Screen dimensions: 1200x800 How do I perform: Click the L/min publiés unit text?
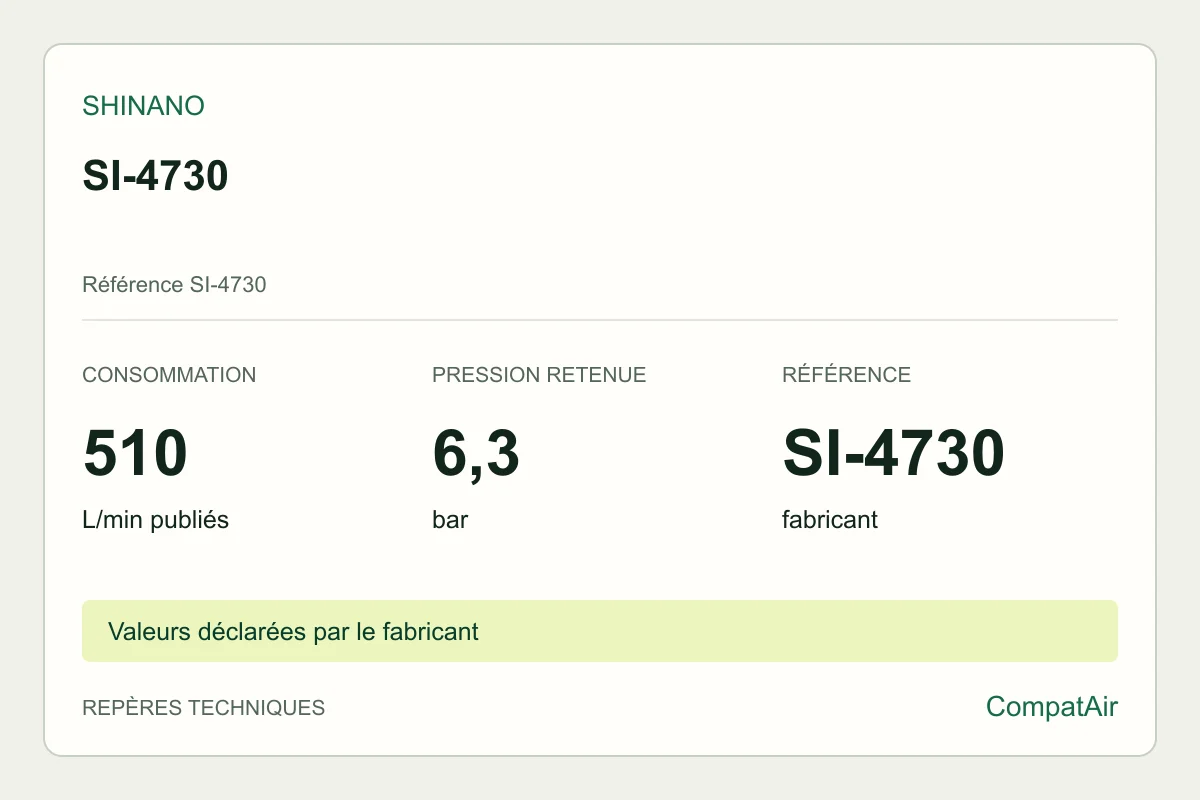click(x=155, y=520)
